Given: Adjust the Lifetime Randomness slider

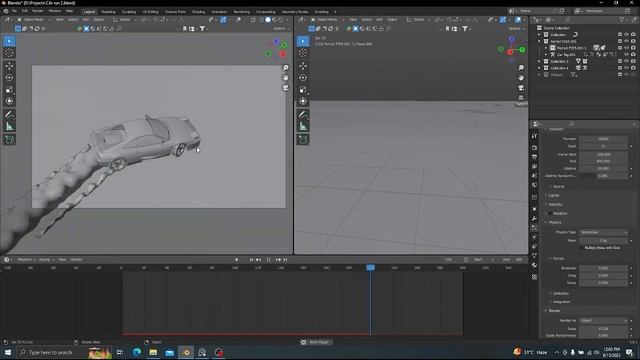Looking at the screenshot, I should [603, 176].
